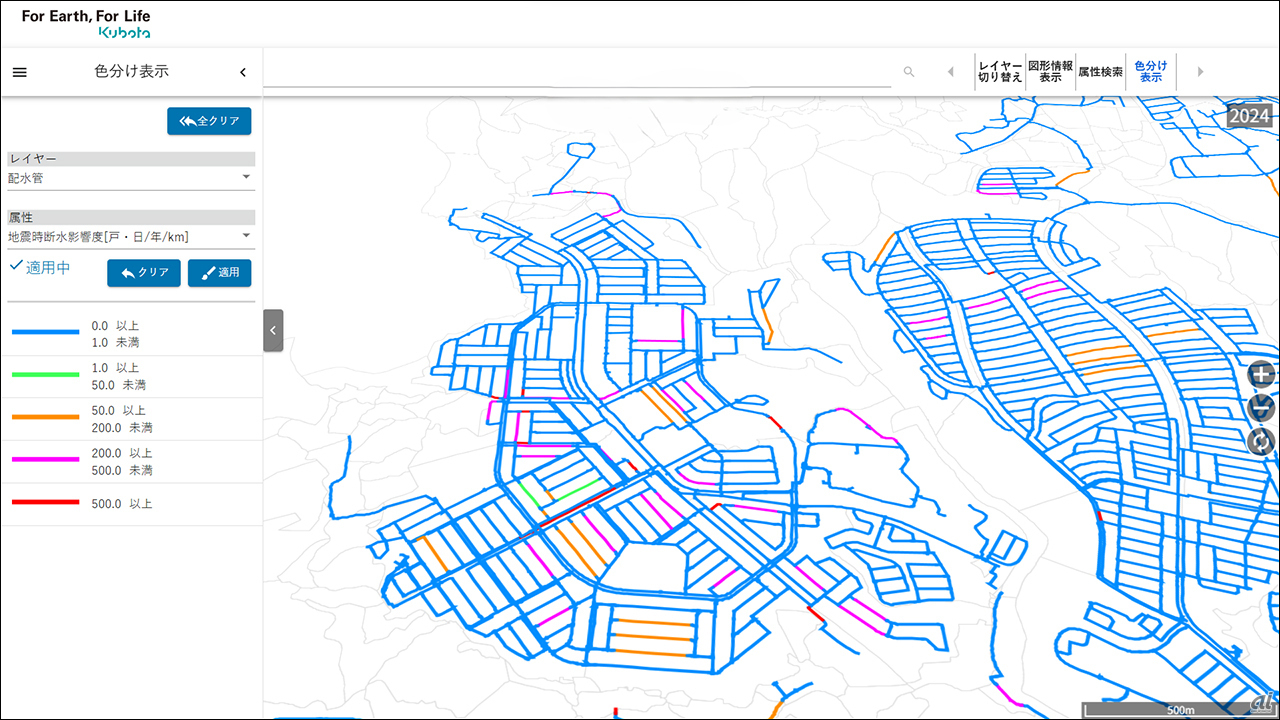Open the 図形情報表示 tab
The height and width of the screenshot is (720, 1280).
(1050, 72)
